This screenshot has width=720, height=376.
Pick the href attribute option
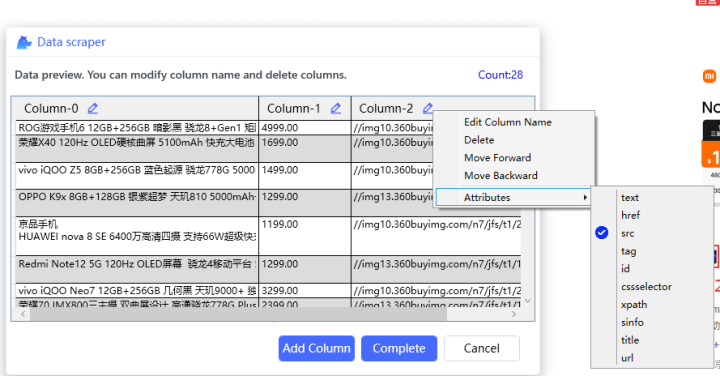click(630, 215)
